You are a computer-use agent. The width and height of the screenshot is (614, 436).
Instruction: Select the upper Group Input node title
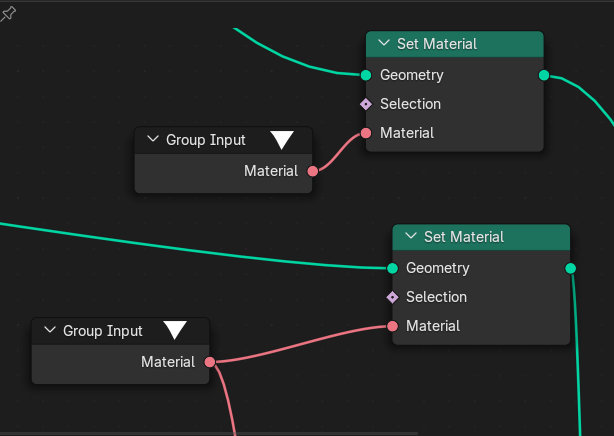point(206,140)
